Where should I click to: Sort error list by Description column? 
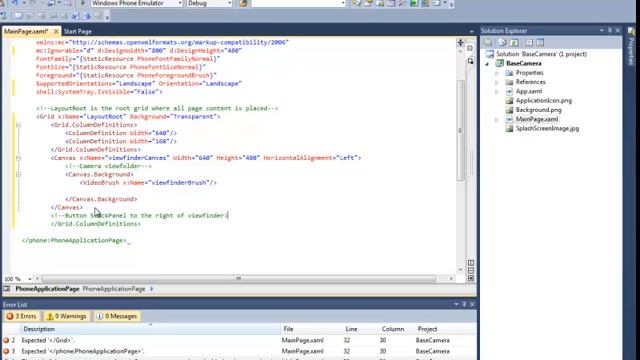point(151,329)
